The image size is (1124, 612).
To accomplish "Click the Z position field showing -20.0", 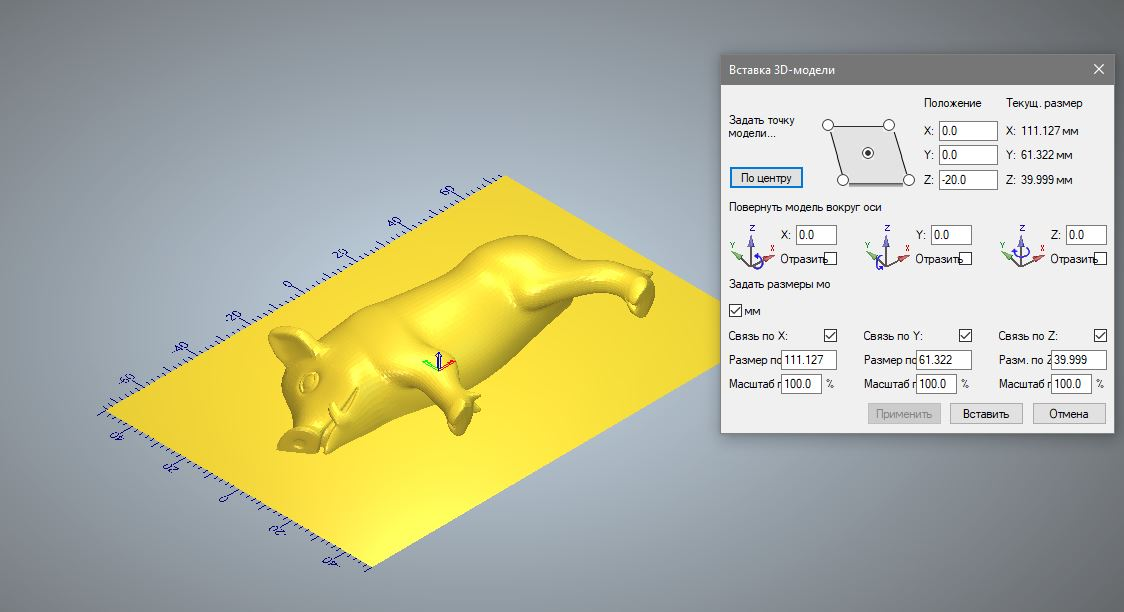I will 967,180.
